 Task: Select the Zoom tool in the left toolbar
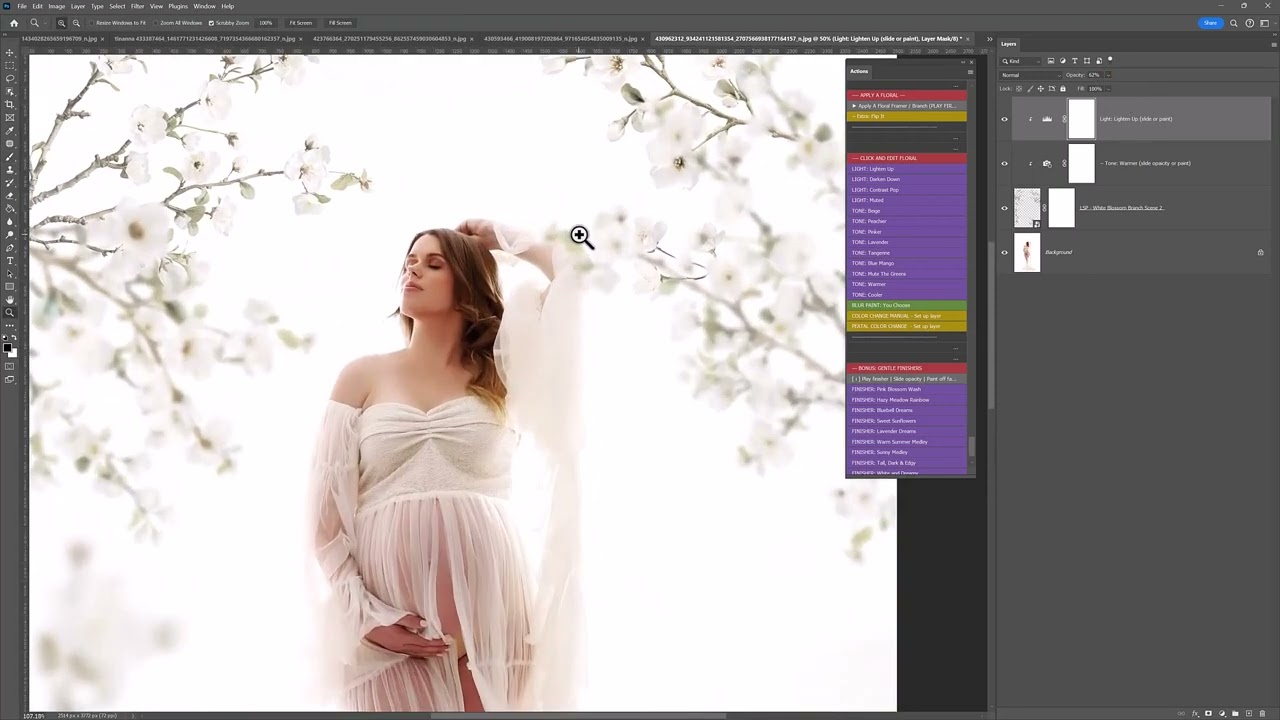pos(10,313)
